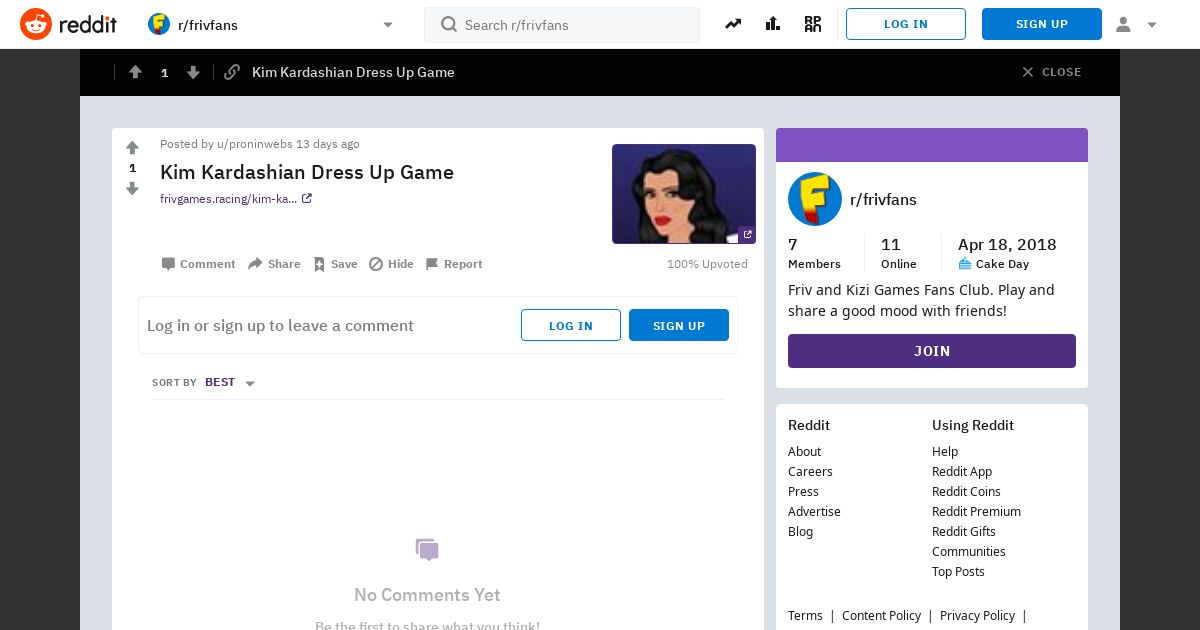Share the Kim Kardashian post
The width and height of the screenshot is (1200, 630).
(274, 264)
